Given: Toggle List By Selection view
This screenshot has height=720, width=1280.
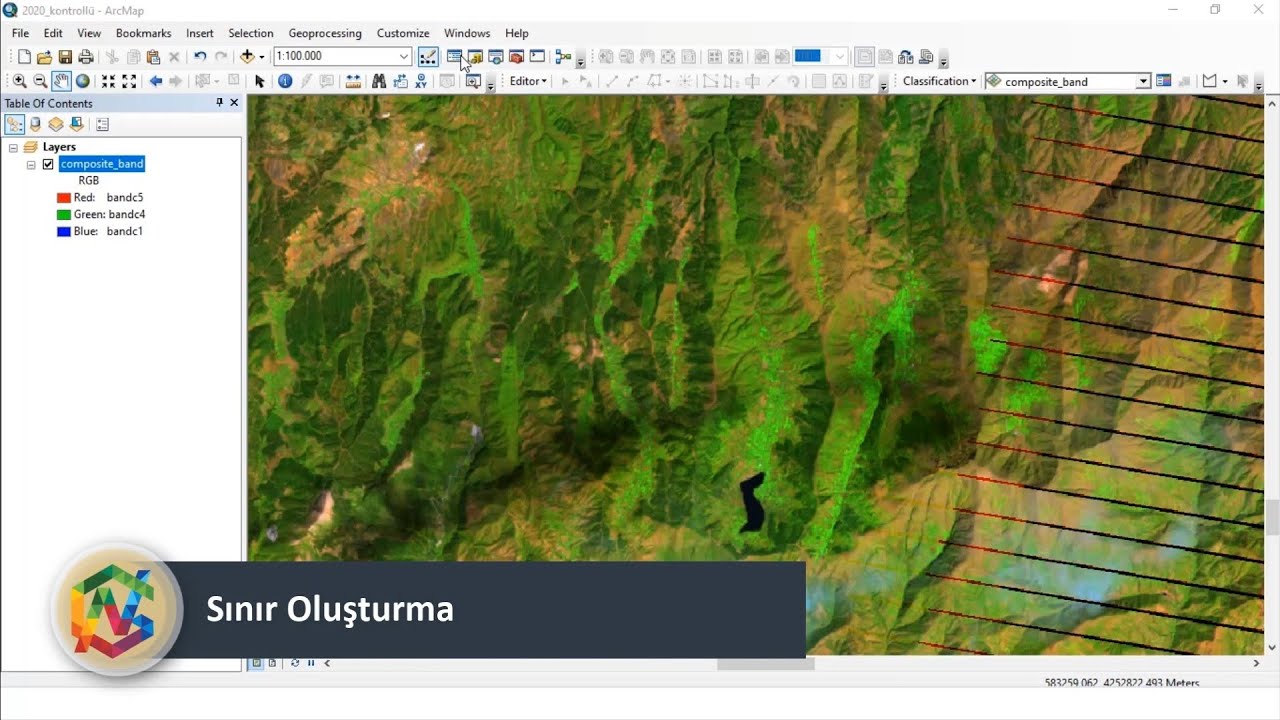Looking at the screenshot, I should [x=76, y=124].
